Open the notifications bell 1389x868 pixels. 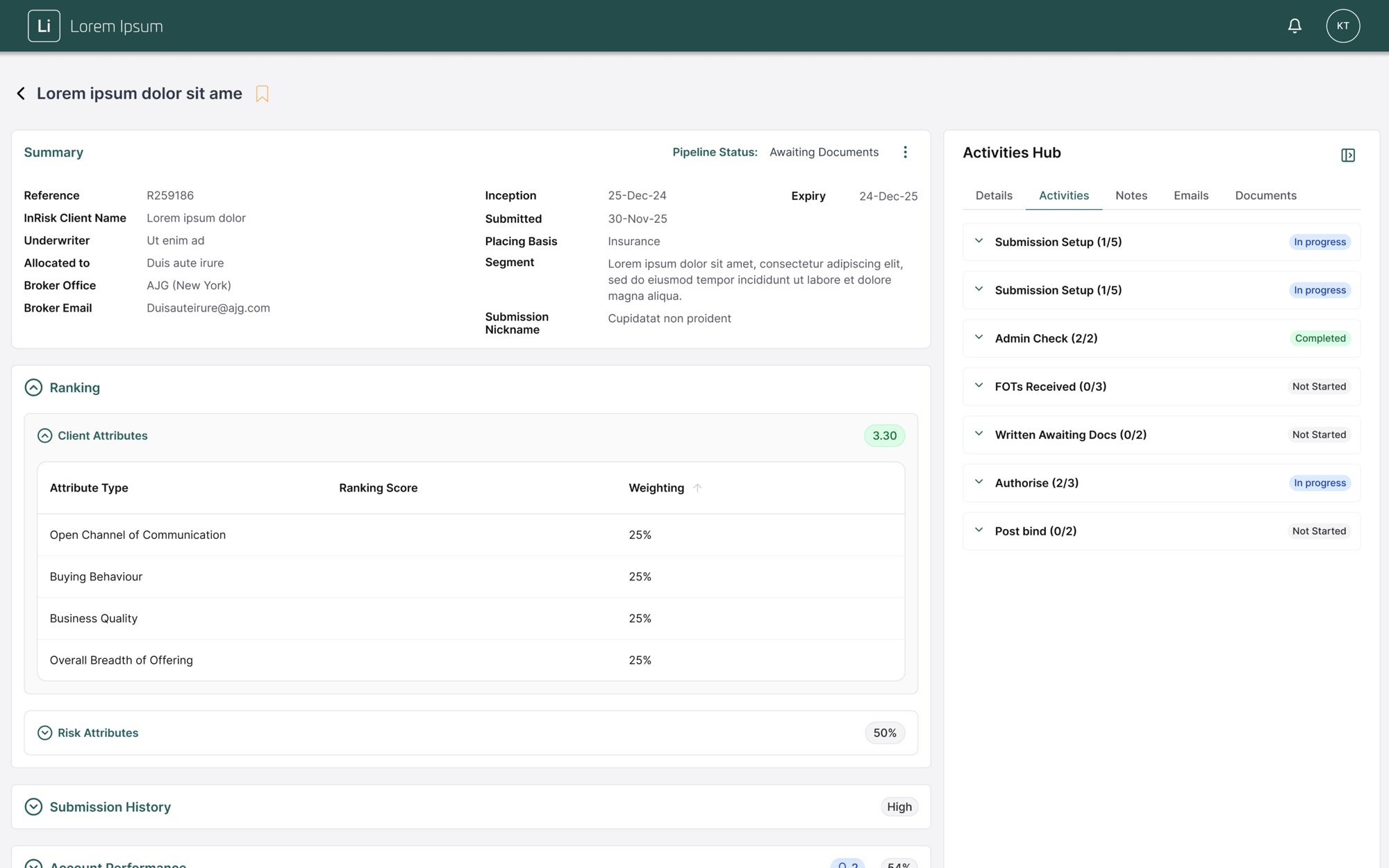point(1295,26)
